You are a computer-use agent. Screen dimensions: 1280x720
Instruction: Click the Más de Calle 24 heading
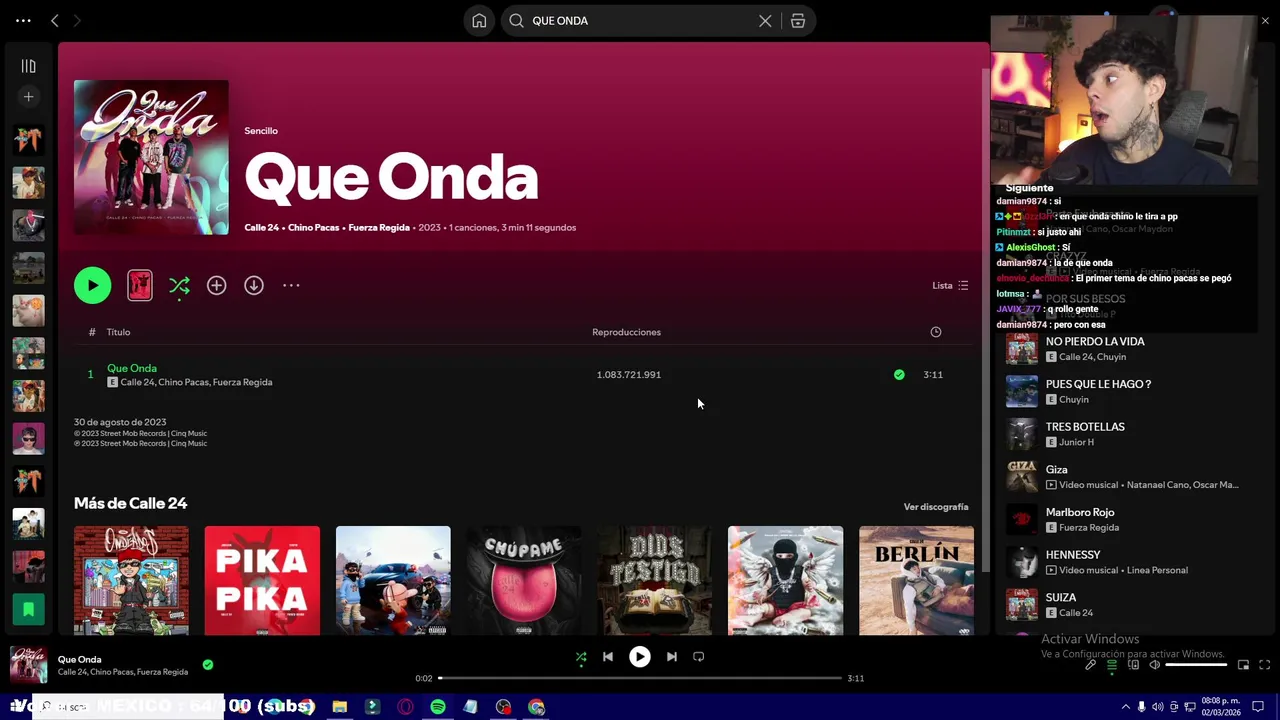[x=130, y=503]
